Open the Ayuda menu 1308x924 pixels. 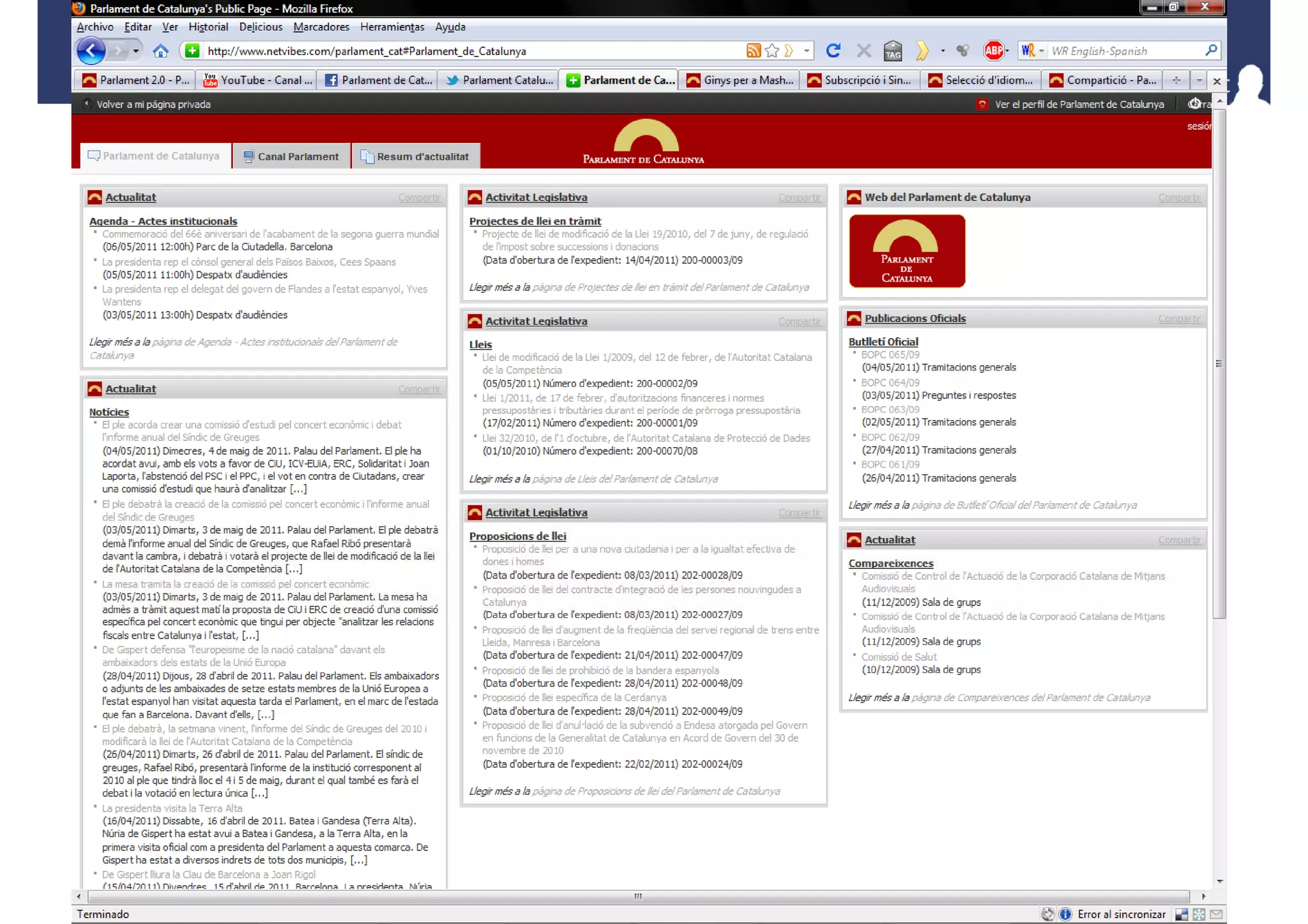point(450,27)
